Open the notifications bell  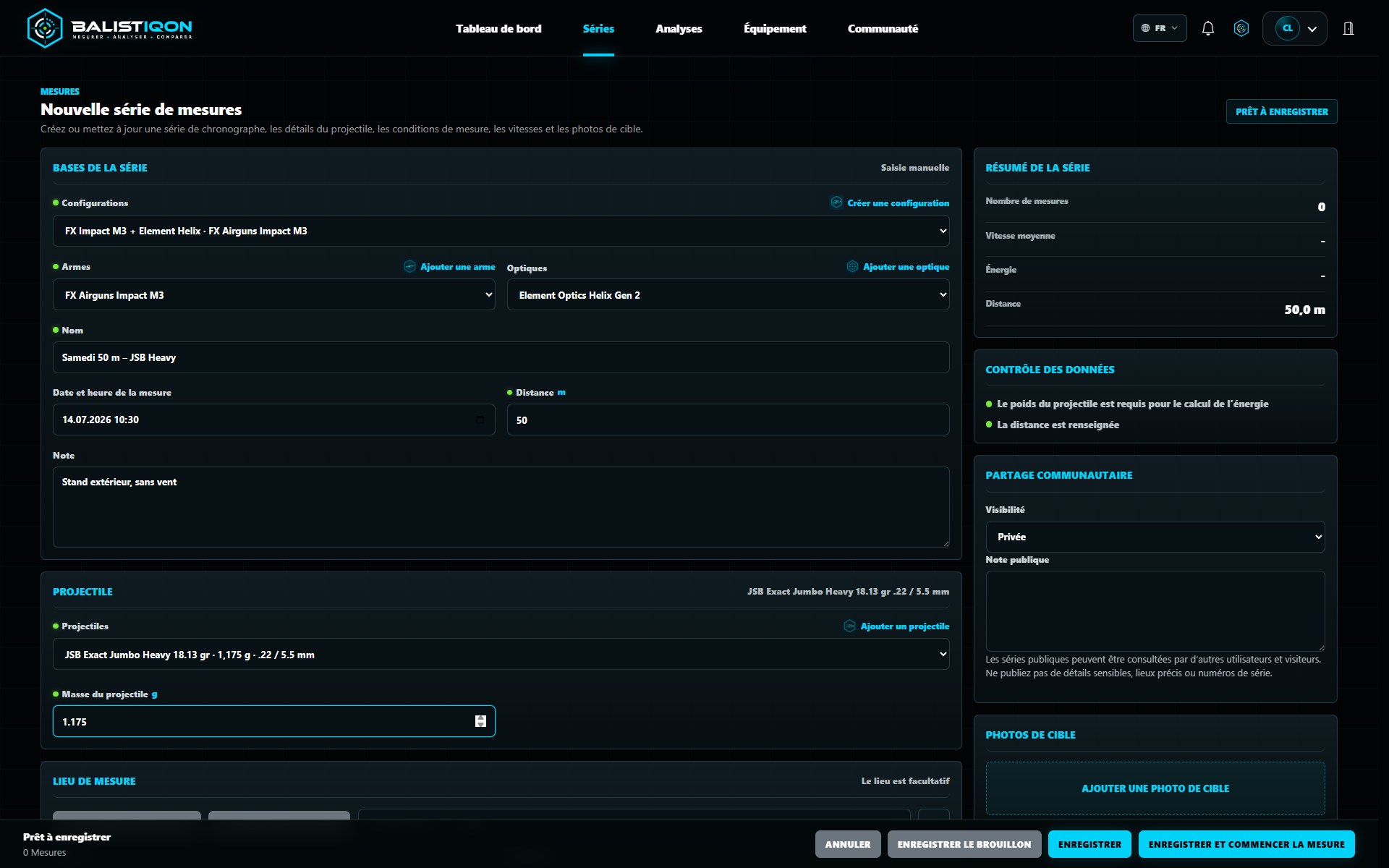pyautogui.click(x=1207, y=28)
